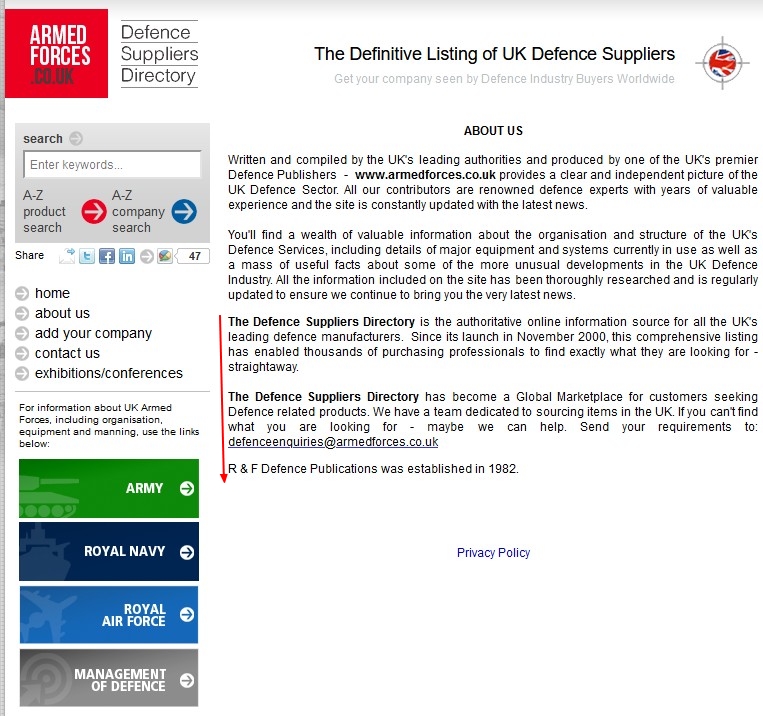Open add your company page
Image resolution: width=763 pixels, height=716 pixels.
93,333
